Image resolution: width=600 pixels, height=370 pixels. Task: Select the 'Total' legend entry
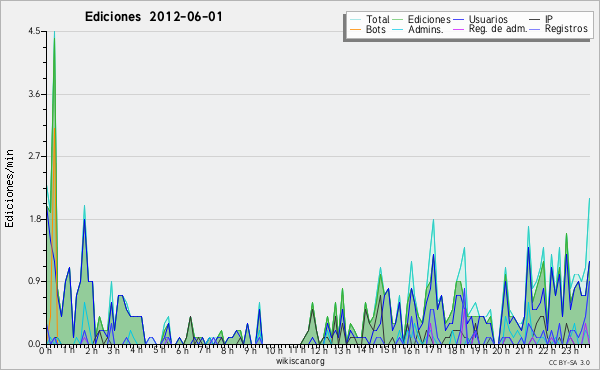378,19
